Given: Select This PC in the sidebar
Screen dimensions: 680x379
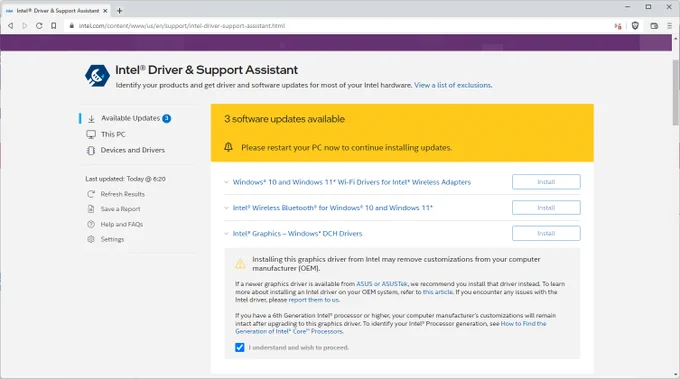Looking at the screenshot, I should coord(113,134).
